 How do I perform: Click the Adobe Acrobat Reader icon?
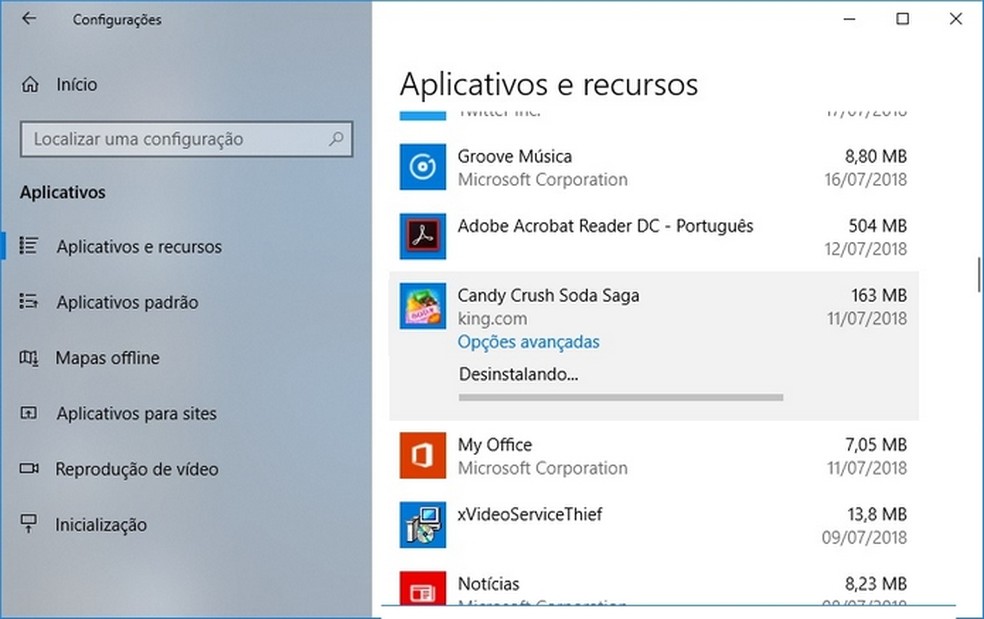[x=422, y=237]
